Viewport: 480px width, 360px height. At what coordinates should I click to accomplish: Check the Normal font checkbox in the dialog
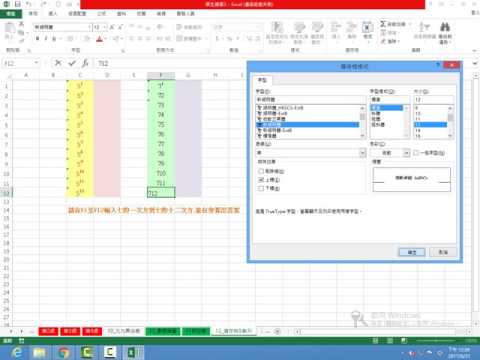(416, 153)
